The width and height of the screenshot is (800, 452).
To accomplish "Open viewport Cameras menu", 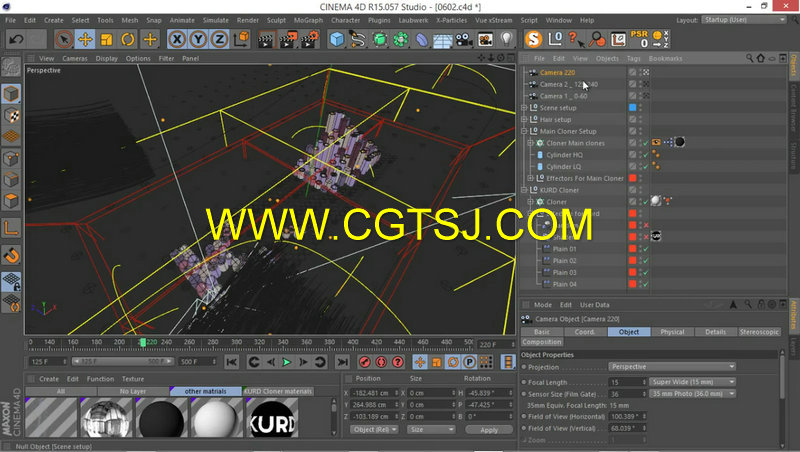I will (x=75, y=59).
